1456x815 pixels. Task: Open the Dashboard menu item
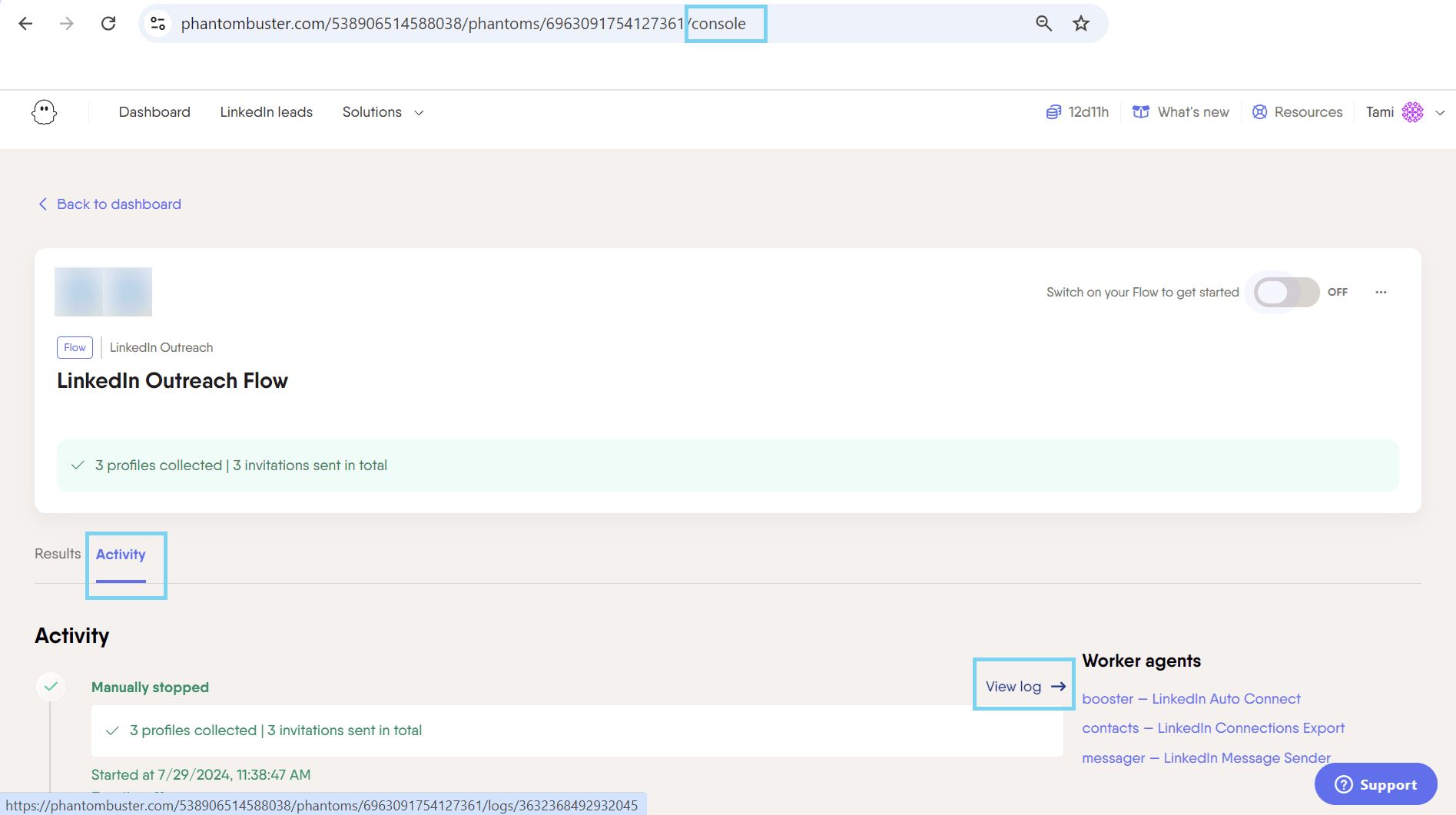tap(154, 112)
